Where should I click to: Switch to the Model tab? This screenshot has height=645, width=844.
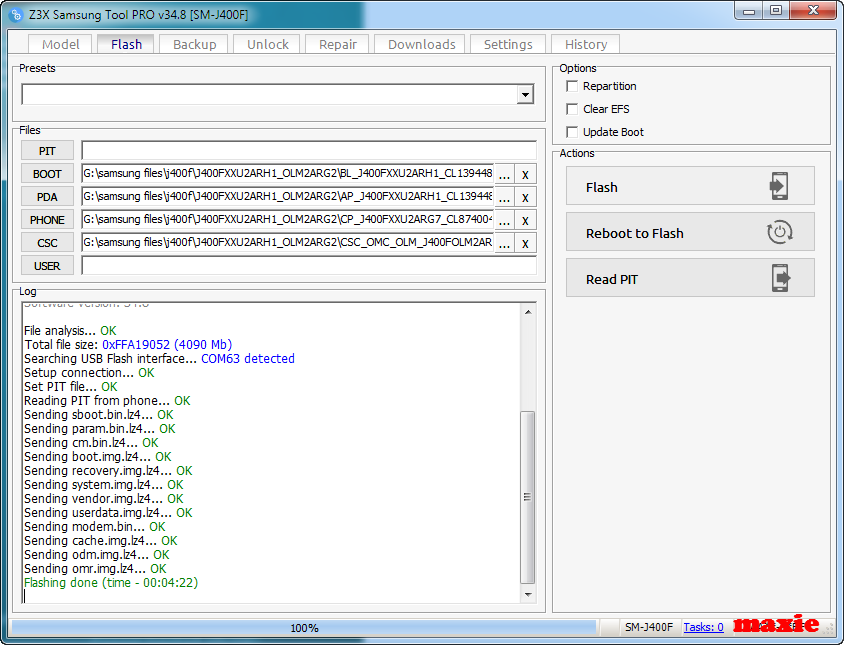[x=60, y=44]
